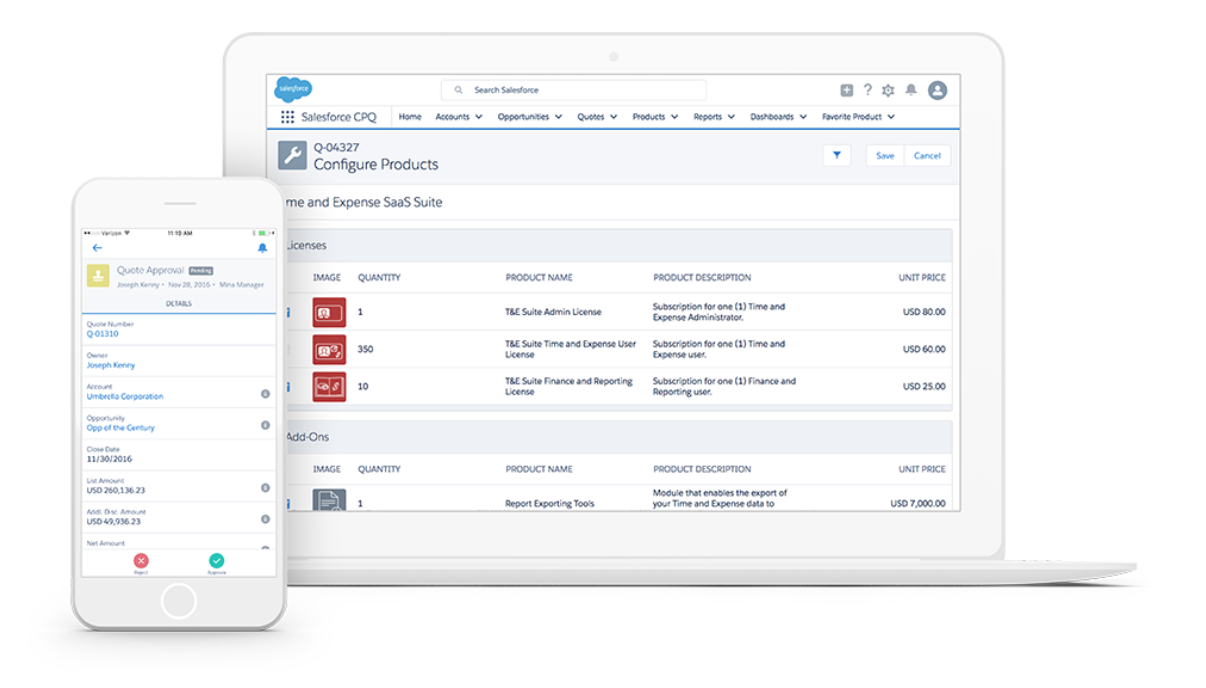Tap info icon next to Addl. Disc. Amount
Screen dimensions: 1206x688
point(265,519)
